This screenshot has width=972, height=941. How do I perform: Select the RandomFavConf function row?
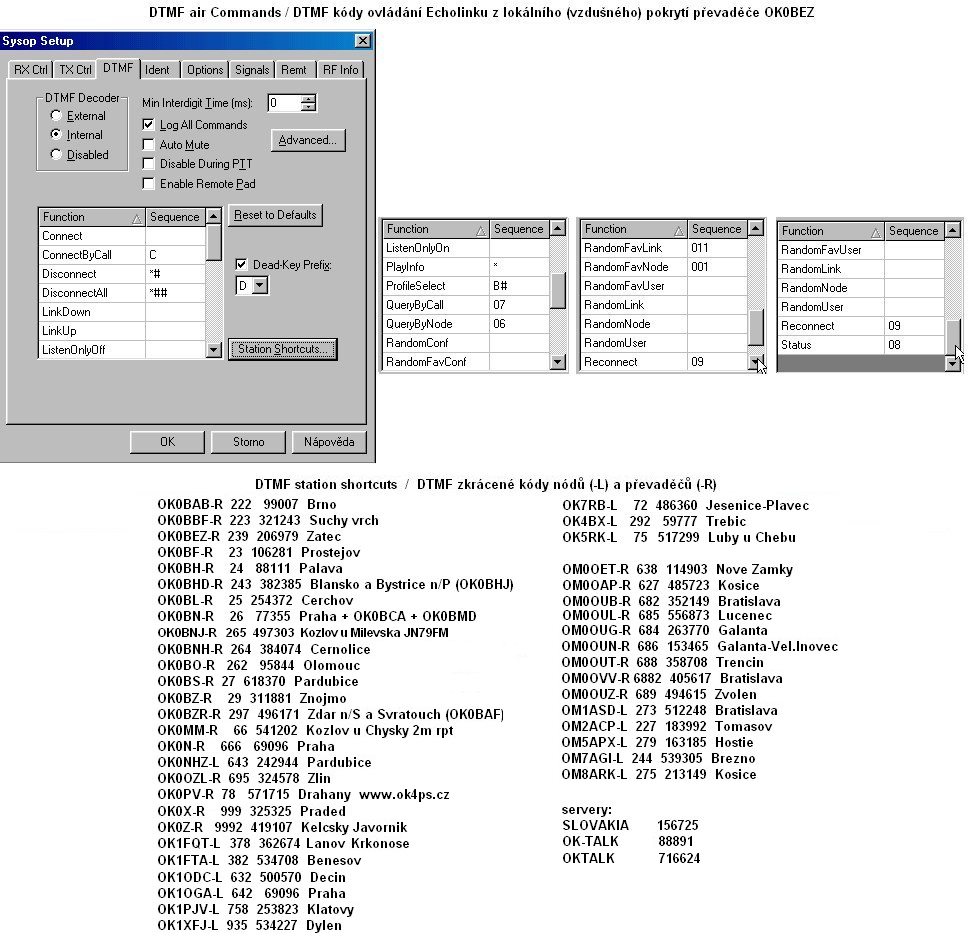(466, 361)
